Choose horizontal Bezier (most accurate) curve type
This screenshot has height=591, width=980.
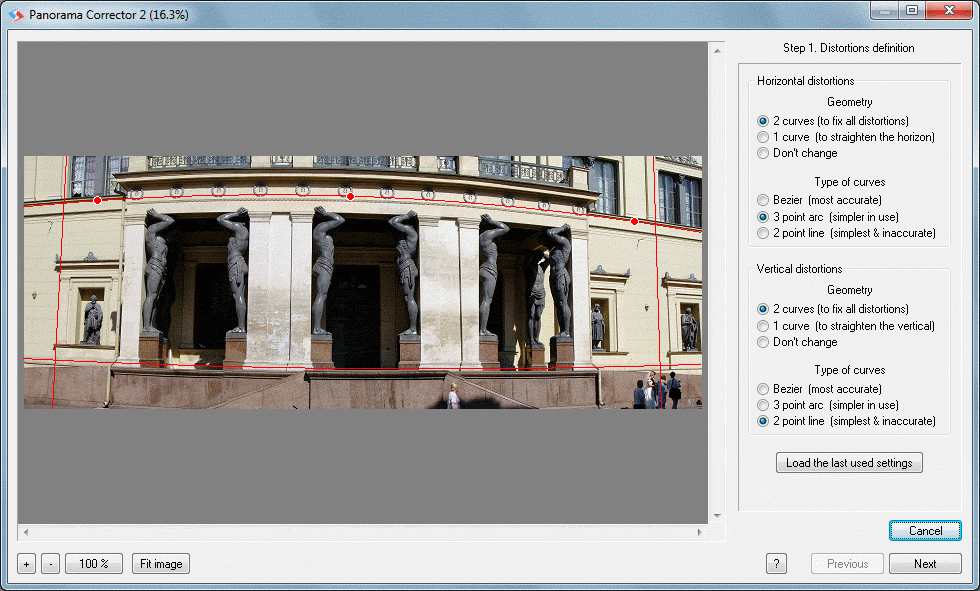(x=763, y=200)
